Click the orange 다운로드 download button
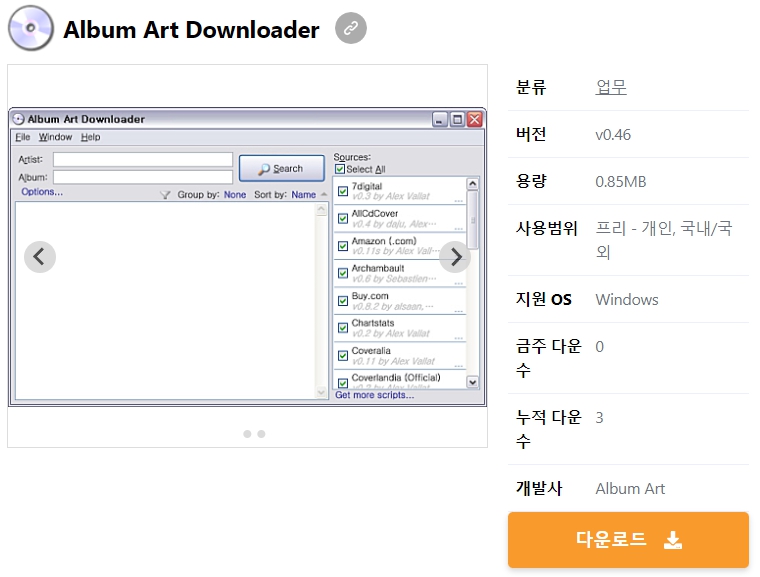The height and width of the screenshot is (577, 760). coord(628,540)
